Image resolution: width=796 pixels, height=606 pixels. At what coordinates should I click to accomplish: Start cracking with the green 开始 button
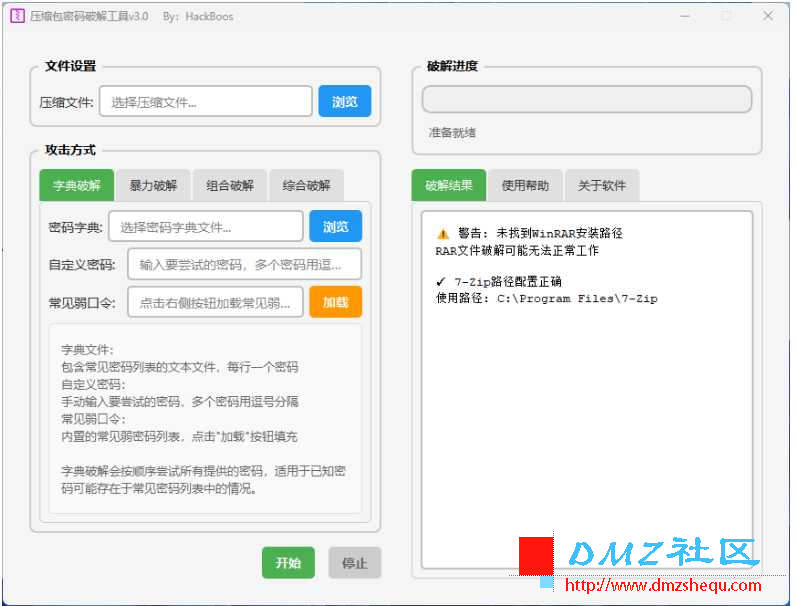pos(288,563)
